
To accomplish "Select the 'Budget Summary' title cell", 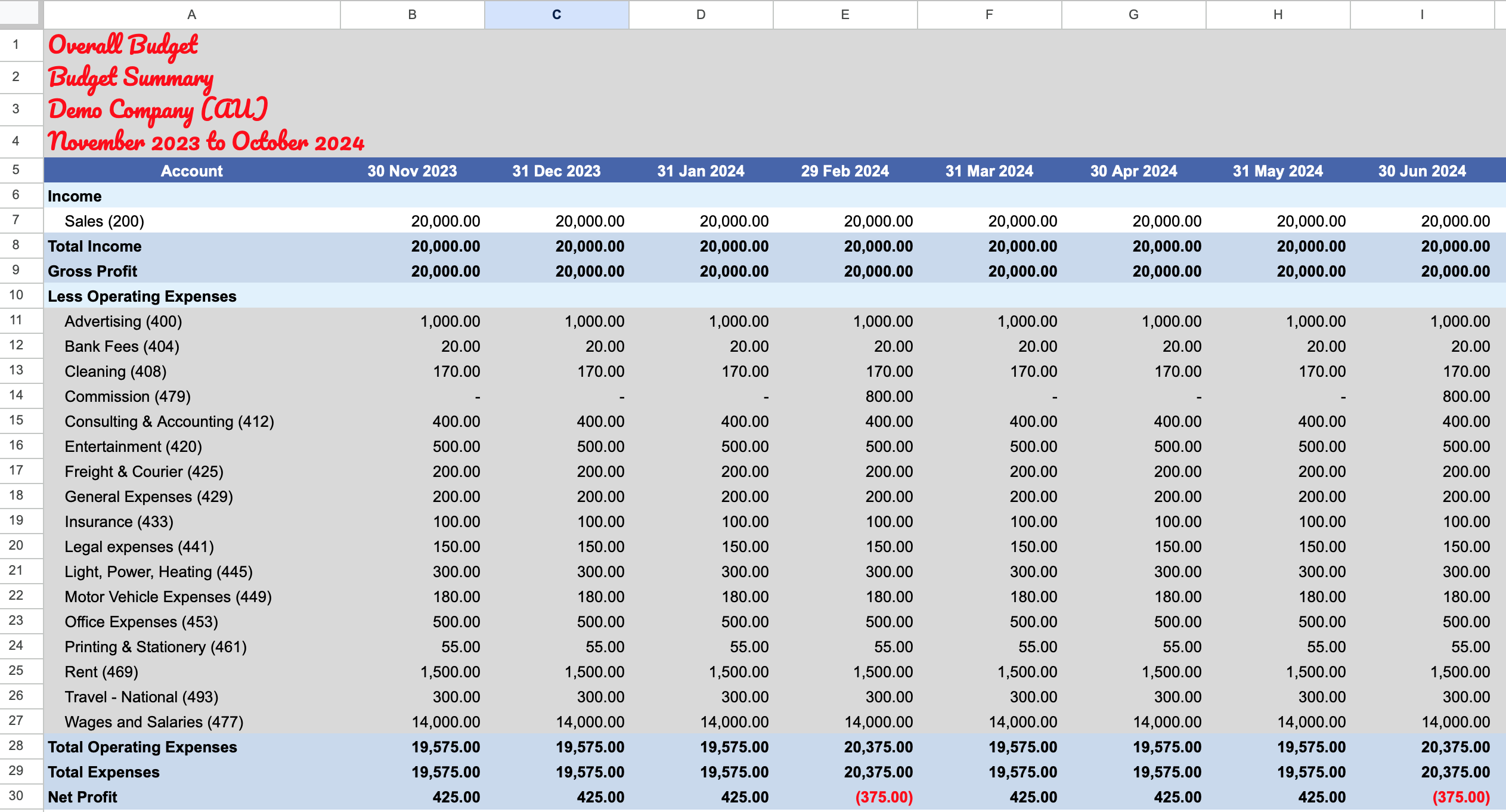I will point(191,78).
